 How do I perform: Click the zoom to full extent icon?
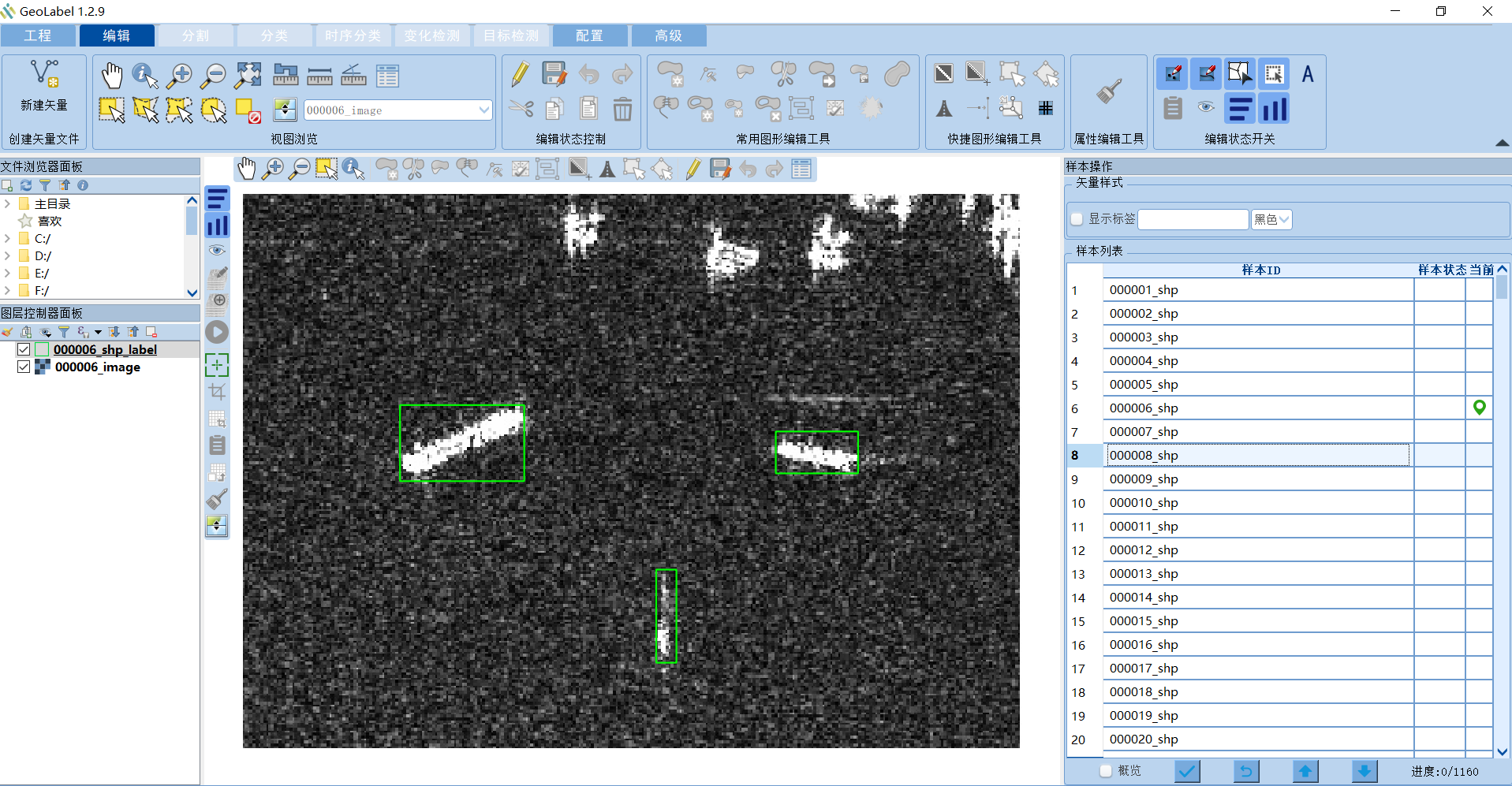[x=248, y=75]
